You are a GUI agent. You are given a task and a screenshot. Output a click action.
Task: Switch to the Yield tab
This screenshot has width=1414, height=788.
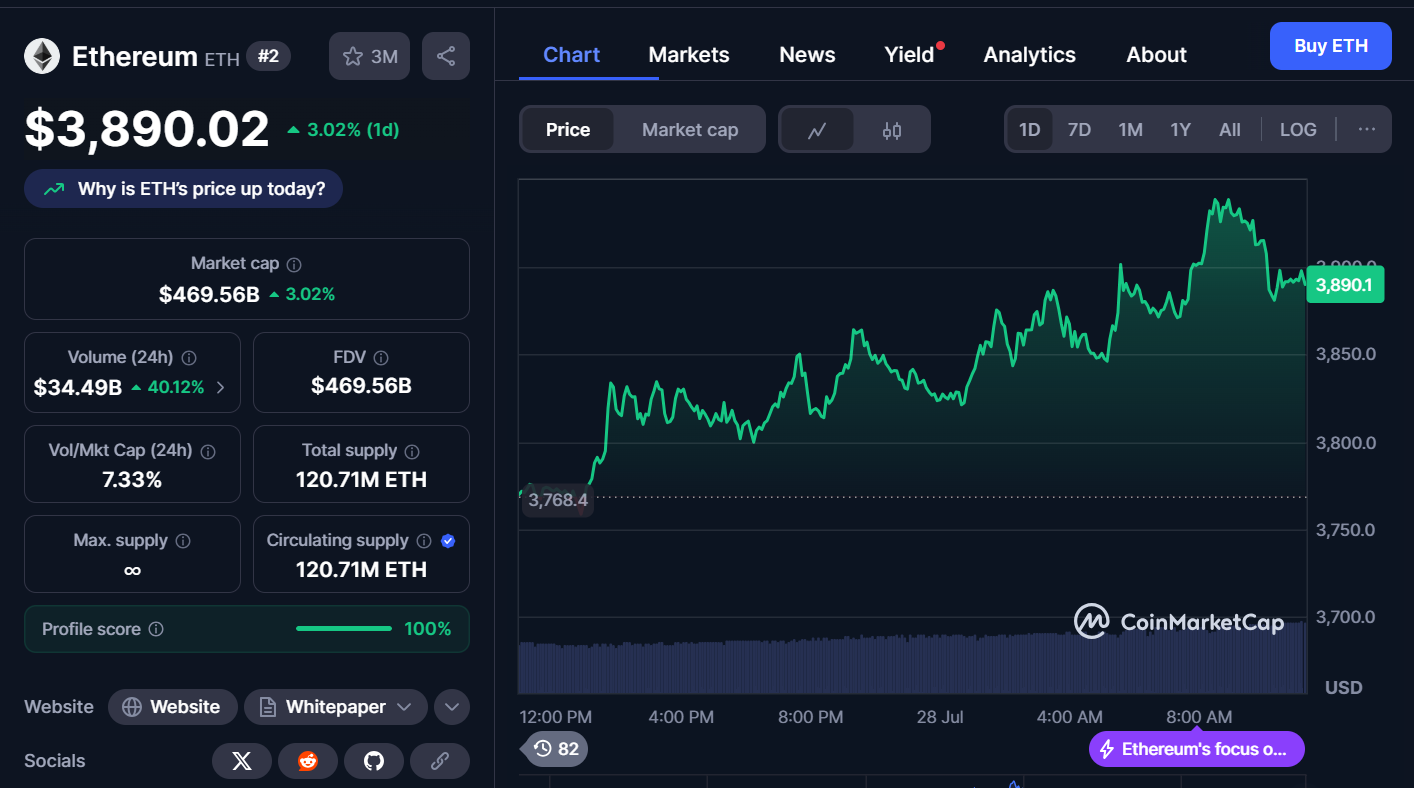pyautogui.click(x=909, y=55)
